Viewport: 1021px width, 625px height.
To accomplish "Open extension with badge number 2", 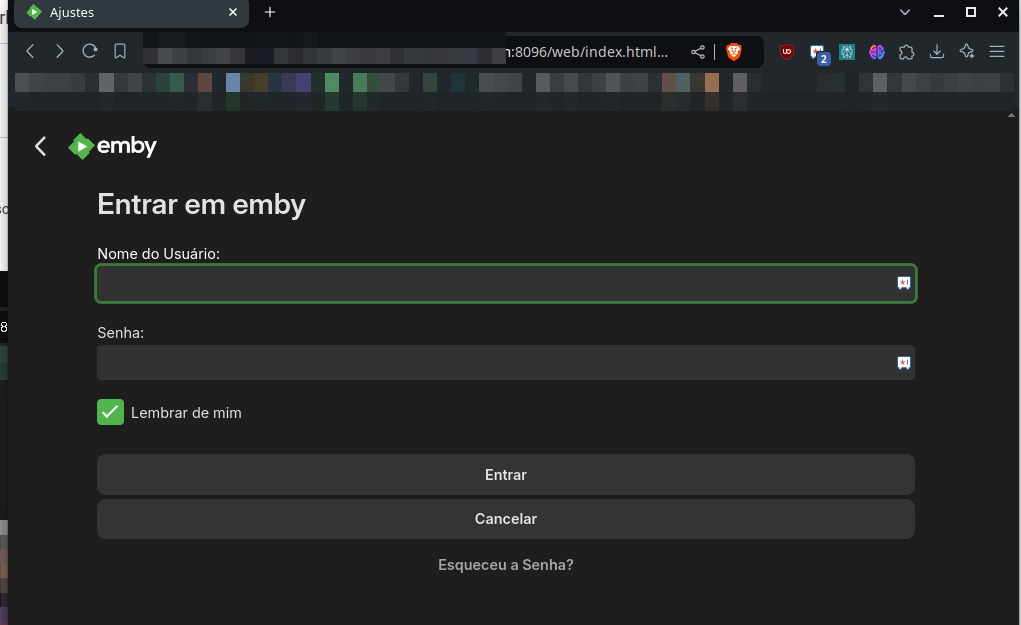I will (818, 53).
